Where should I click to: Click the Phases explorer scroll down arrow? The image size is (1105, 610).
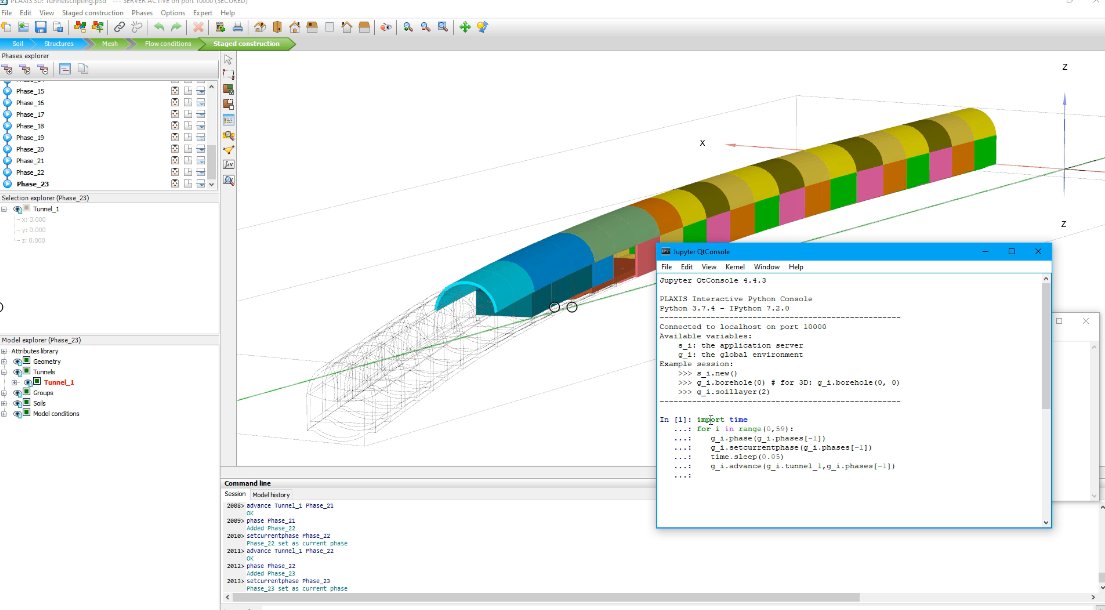click(211, 184)
